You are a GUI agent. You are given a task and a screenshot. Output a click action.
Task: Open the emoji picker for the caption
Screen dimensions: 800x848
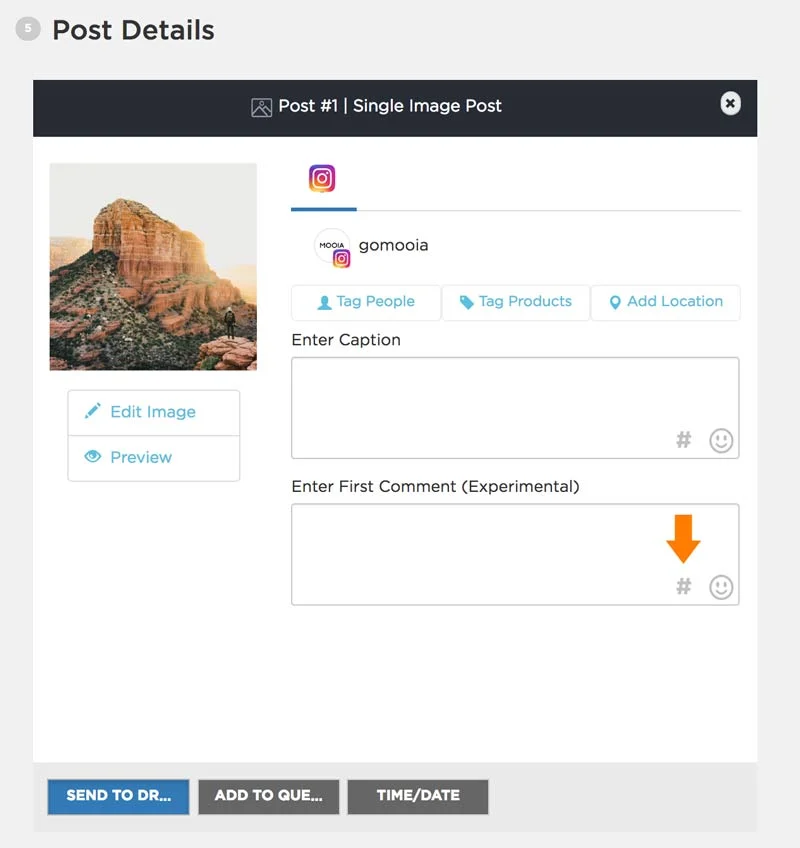(x=721, y=440)
